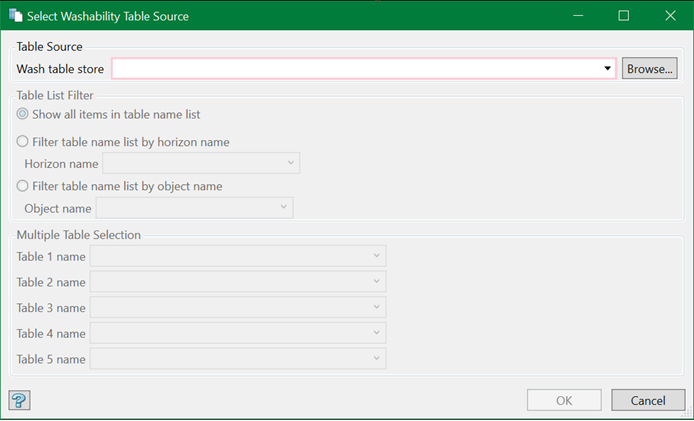Image resolution: width=694 pixels, height=421 pixels.
Task: Maximize the dialog window
Action: 624,16
